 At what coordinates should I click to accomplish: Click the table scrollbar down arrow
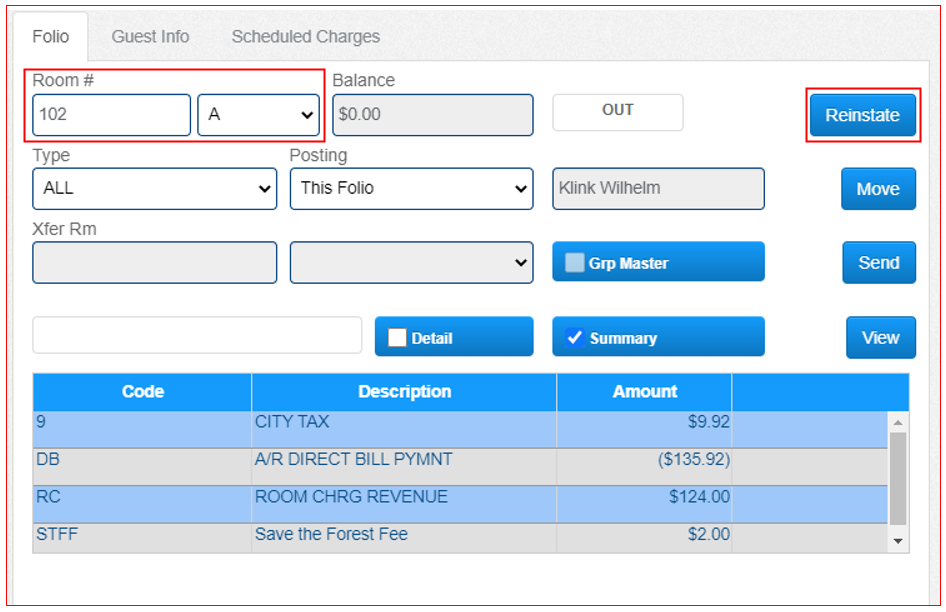pyautogui.click(x=897, y=541)
